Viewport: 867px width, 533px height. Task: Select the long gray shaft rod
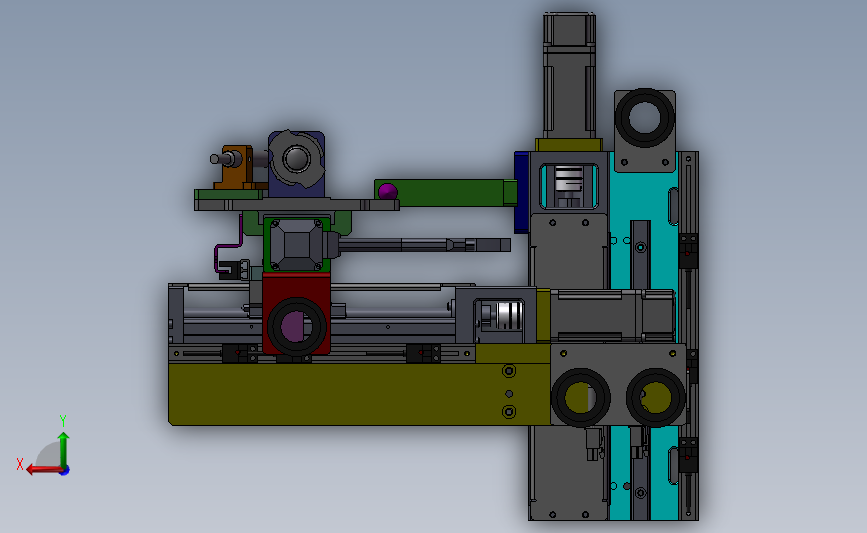(x=423, y=244)
